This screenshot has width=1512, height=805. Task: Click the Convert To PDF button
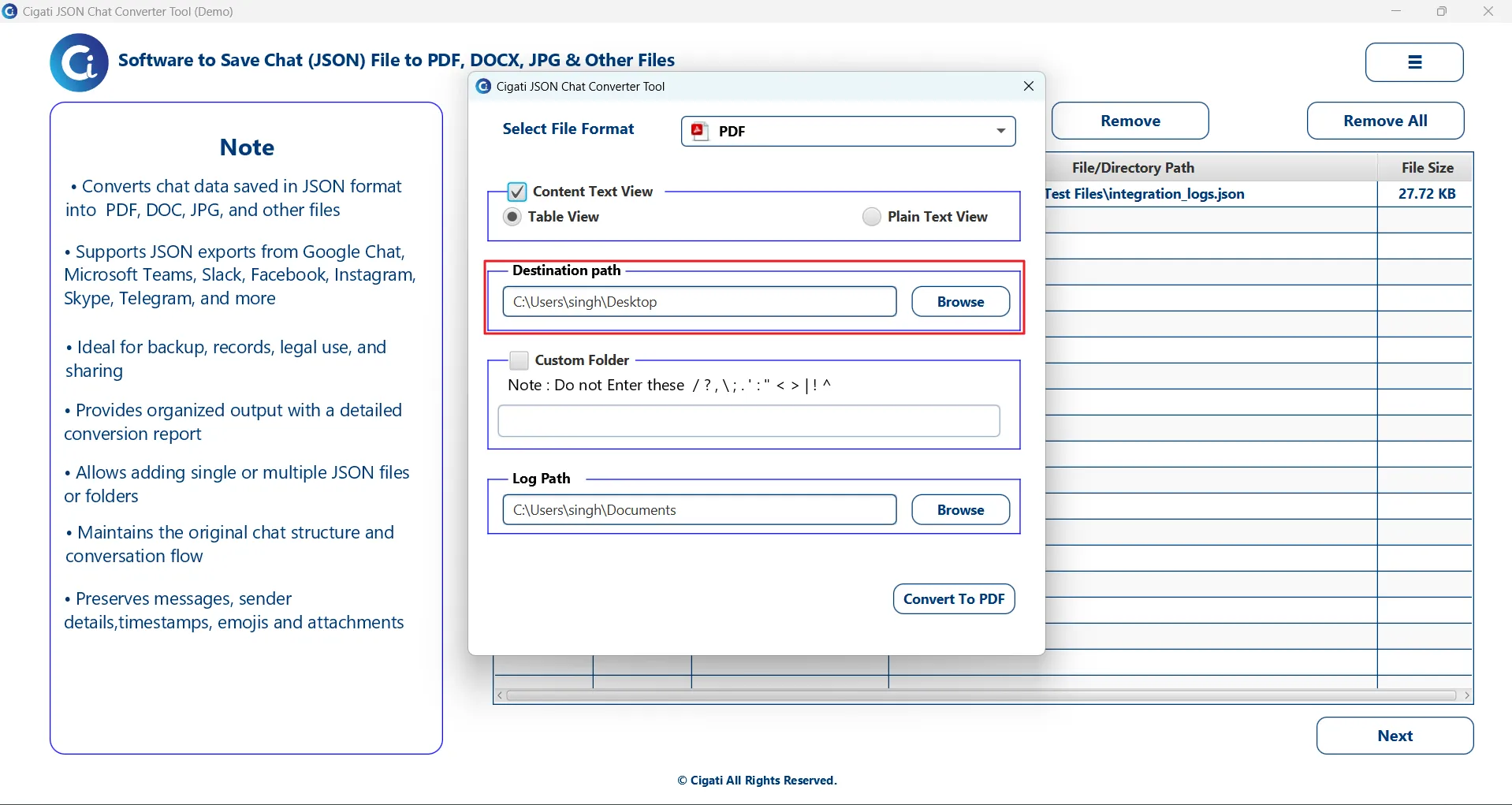(954, 599)
